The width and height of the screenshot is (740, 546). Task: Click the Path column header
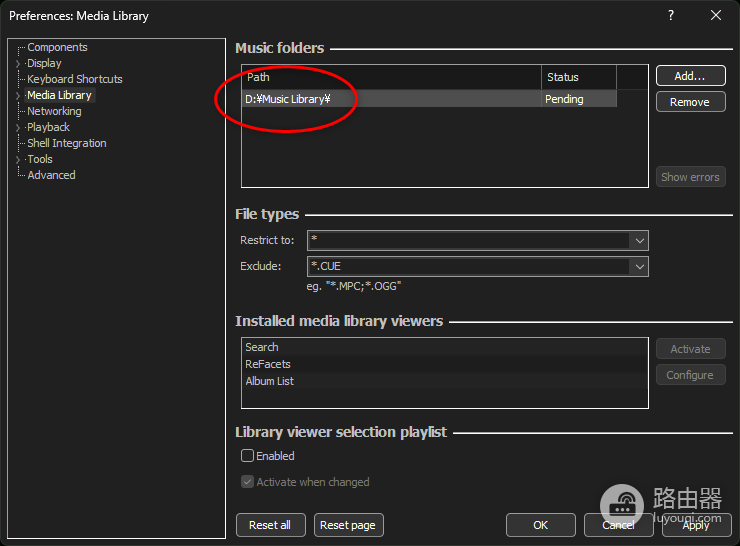coord(391,77)
